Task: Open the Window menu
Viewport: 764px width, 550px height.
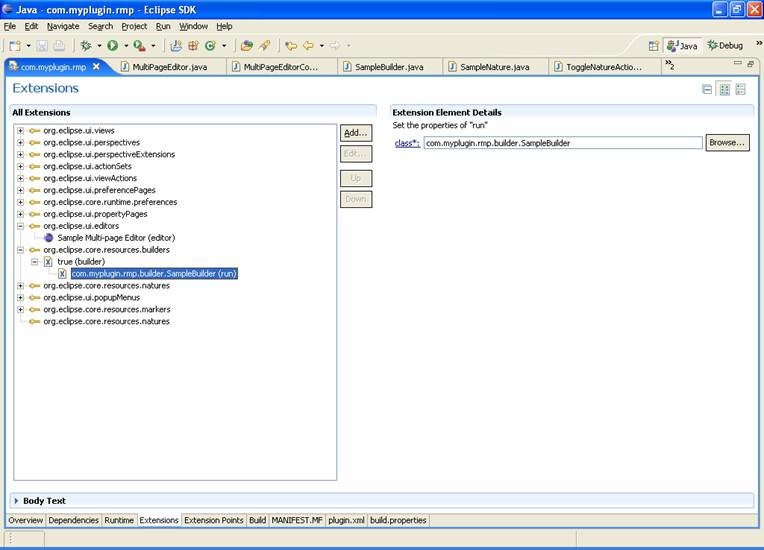Action: (193, 26)
